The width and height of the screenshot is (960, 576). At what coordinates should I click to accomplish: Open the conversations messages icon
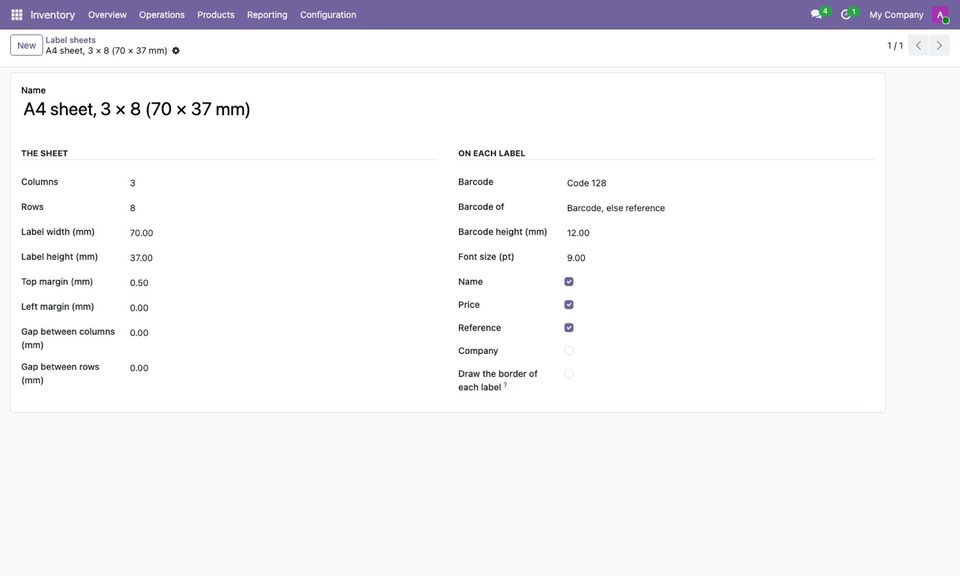coord(816,14)
